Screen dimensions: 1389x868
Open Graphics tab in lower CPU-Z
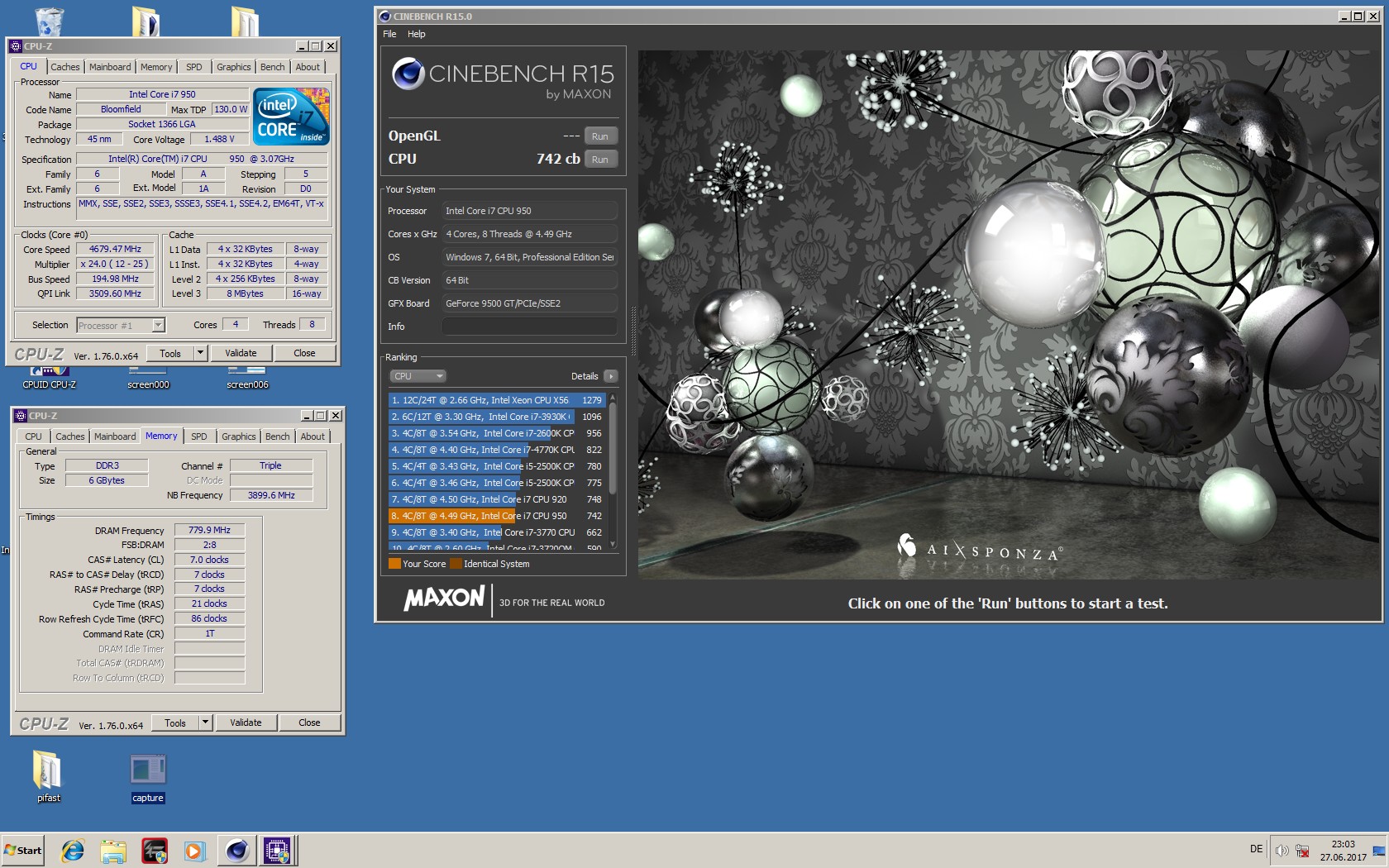pos(239,436)
